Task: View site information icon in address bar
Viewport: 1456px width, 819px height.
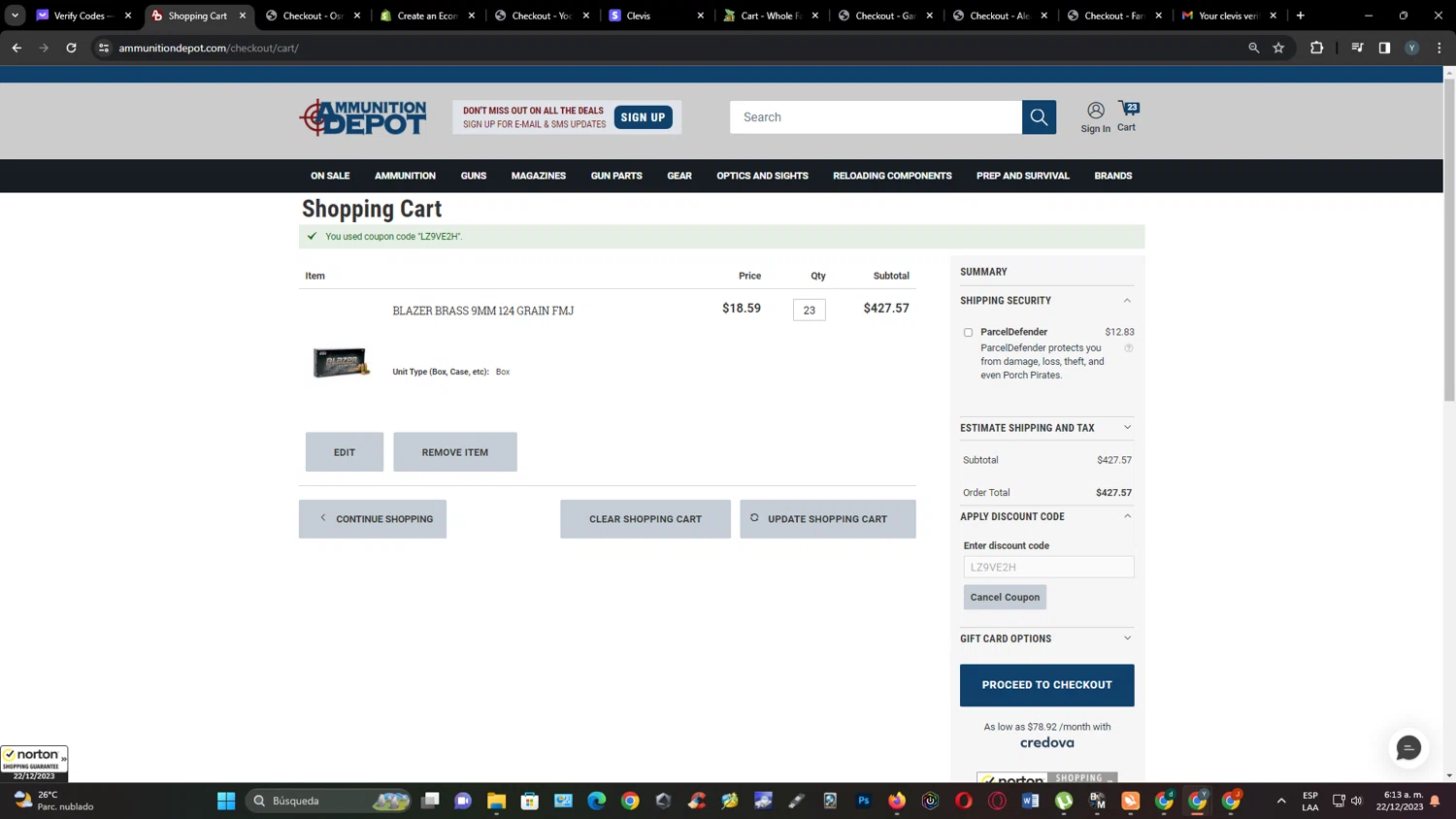Action: click(x=104, y=48)
